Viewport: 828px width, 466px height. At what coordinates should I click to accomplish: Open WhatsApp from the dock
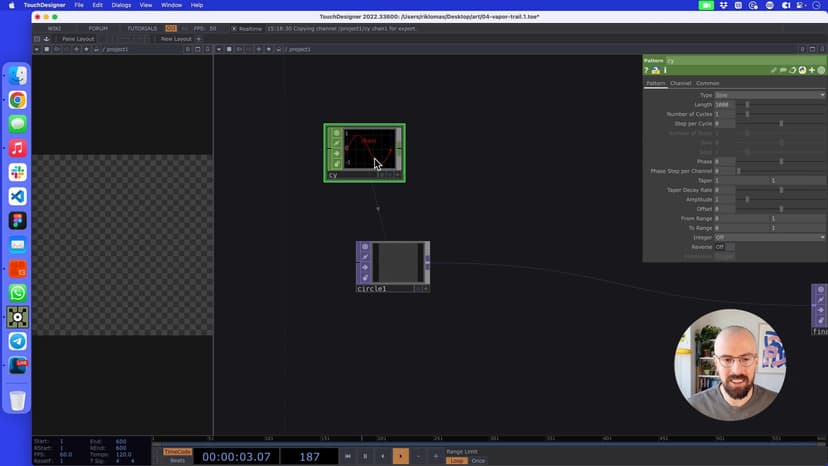(18, 293)
